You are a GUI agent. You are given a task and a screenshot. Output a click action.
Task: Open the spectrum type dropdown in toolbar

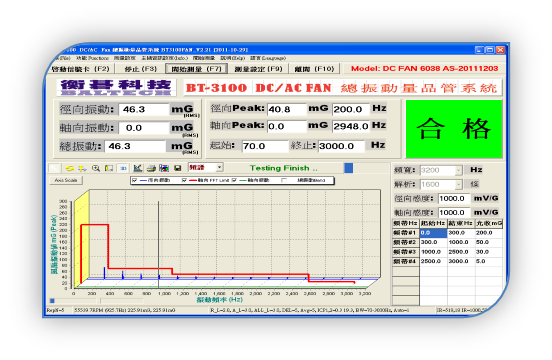[206, 168]
